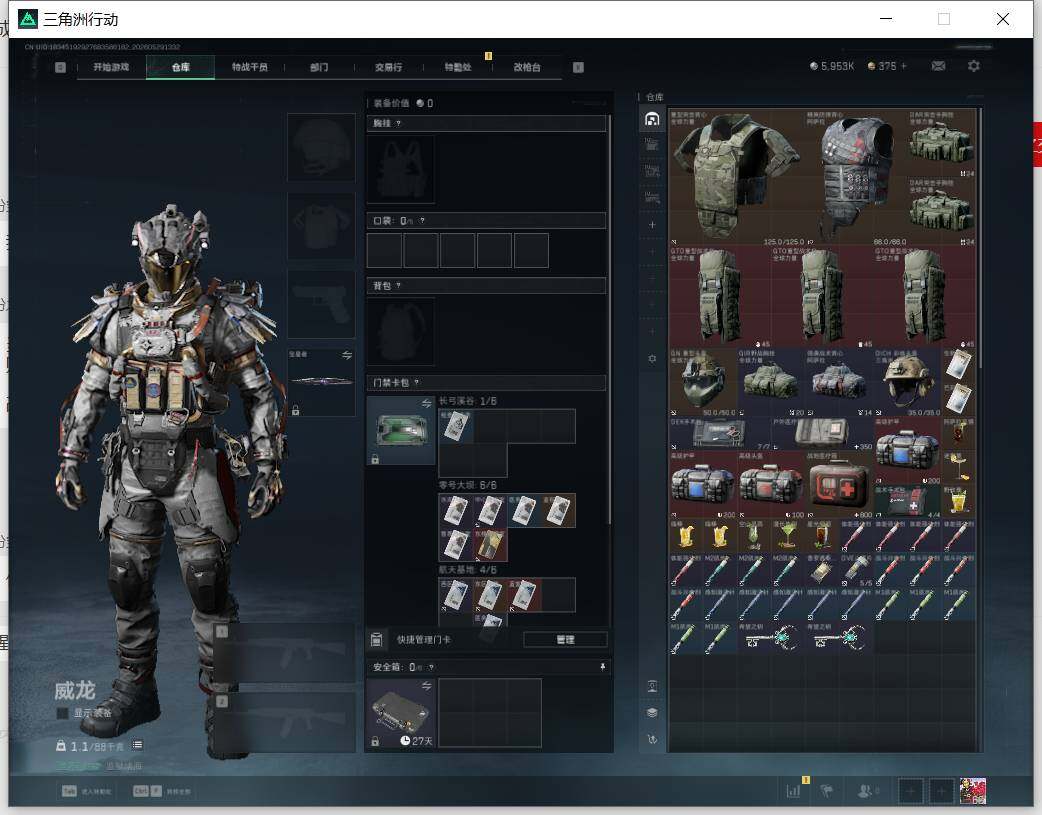Click the mail envelope icon
Image resolution: width=1042 pixels, height=815 pixels.
938,66
